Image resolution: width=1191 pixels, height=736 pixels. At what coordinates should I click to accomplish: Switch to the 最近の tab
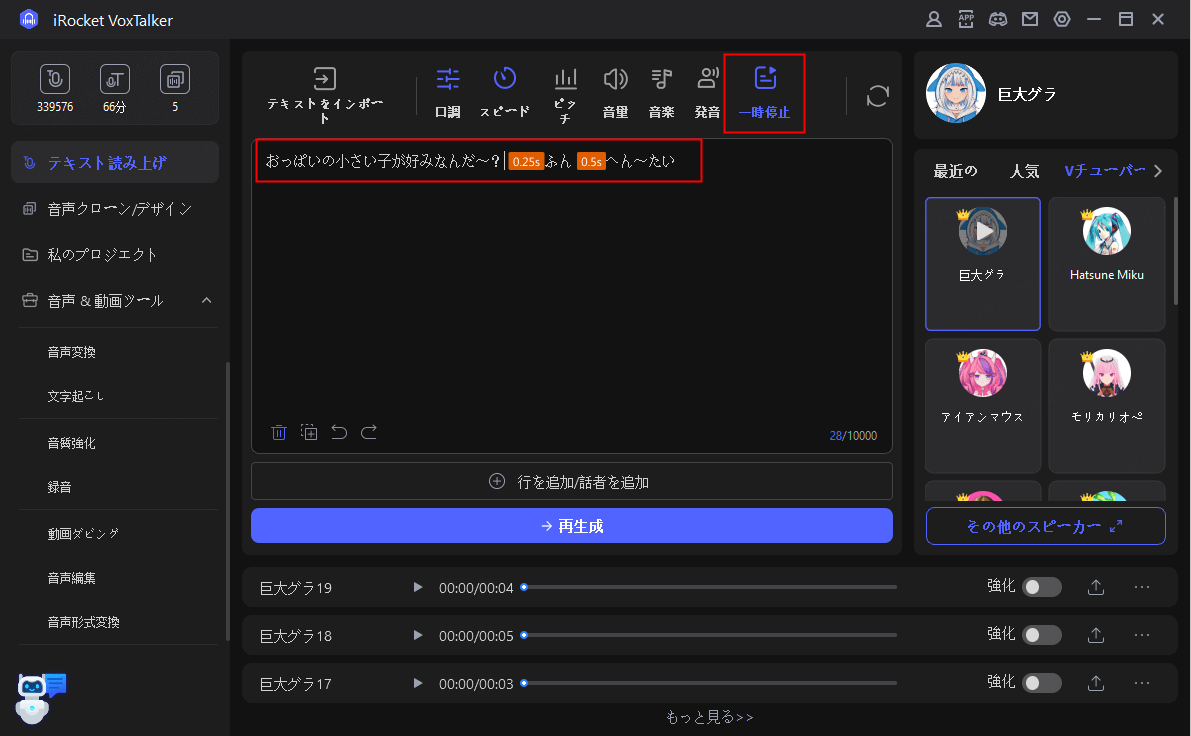click(955, 171)
